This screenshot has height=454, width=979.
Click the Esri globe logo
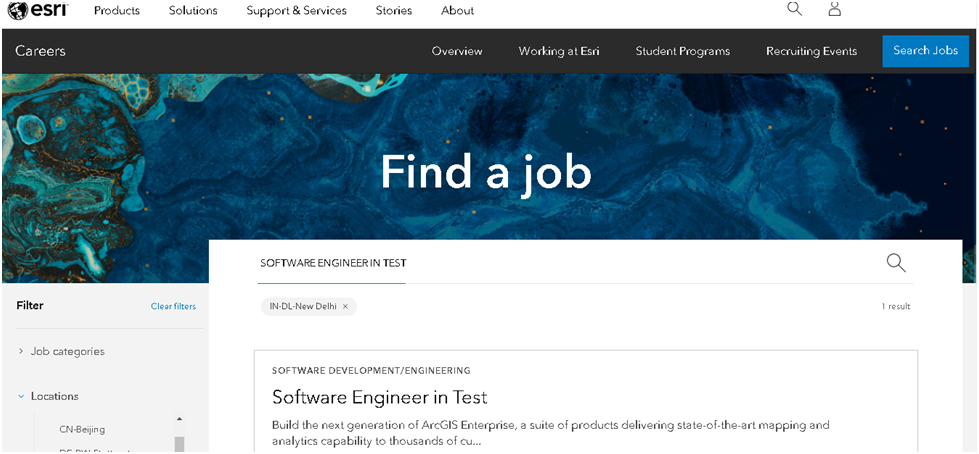[37, 10]
